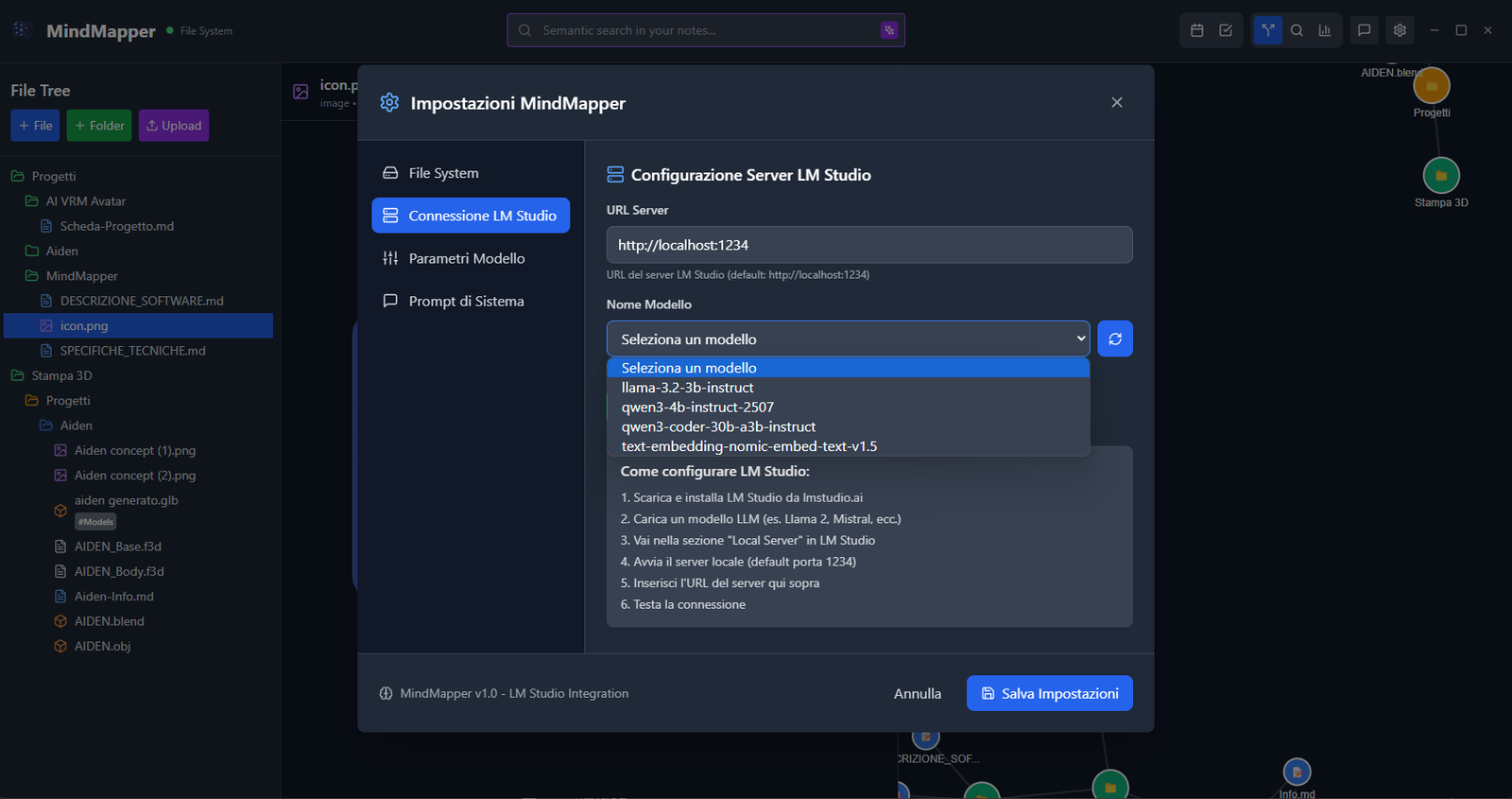Screen dimensions: 1512x799
Task: Go to Prompt di Sistema section
Action: click(x=466, y=301)
